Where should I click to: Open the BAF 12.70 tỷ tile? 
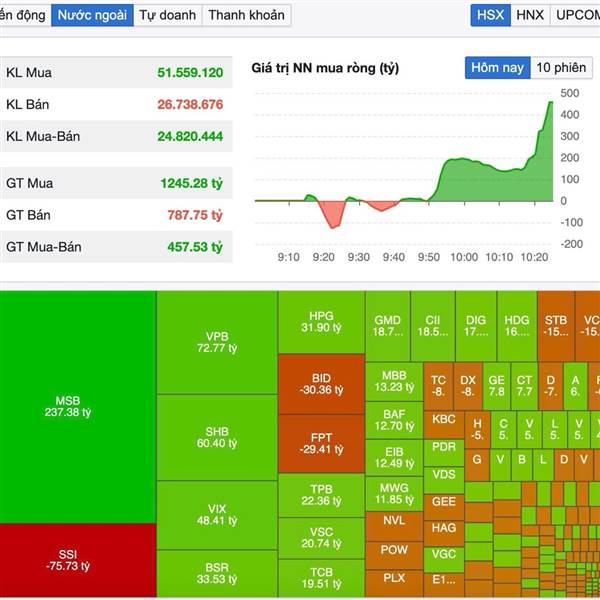(x=394, y=420)
